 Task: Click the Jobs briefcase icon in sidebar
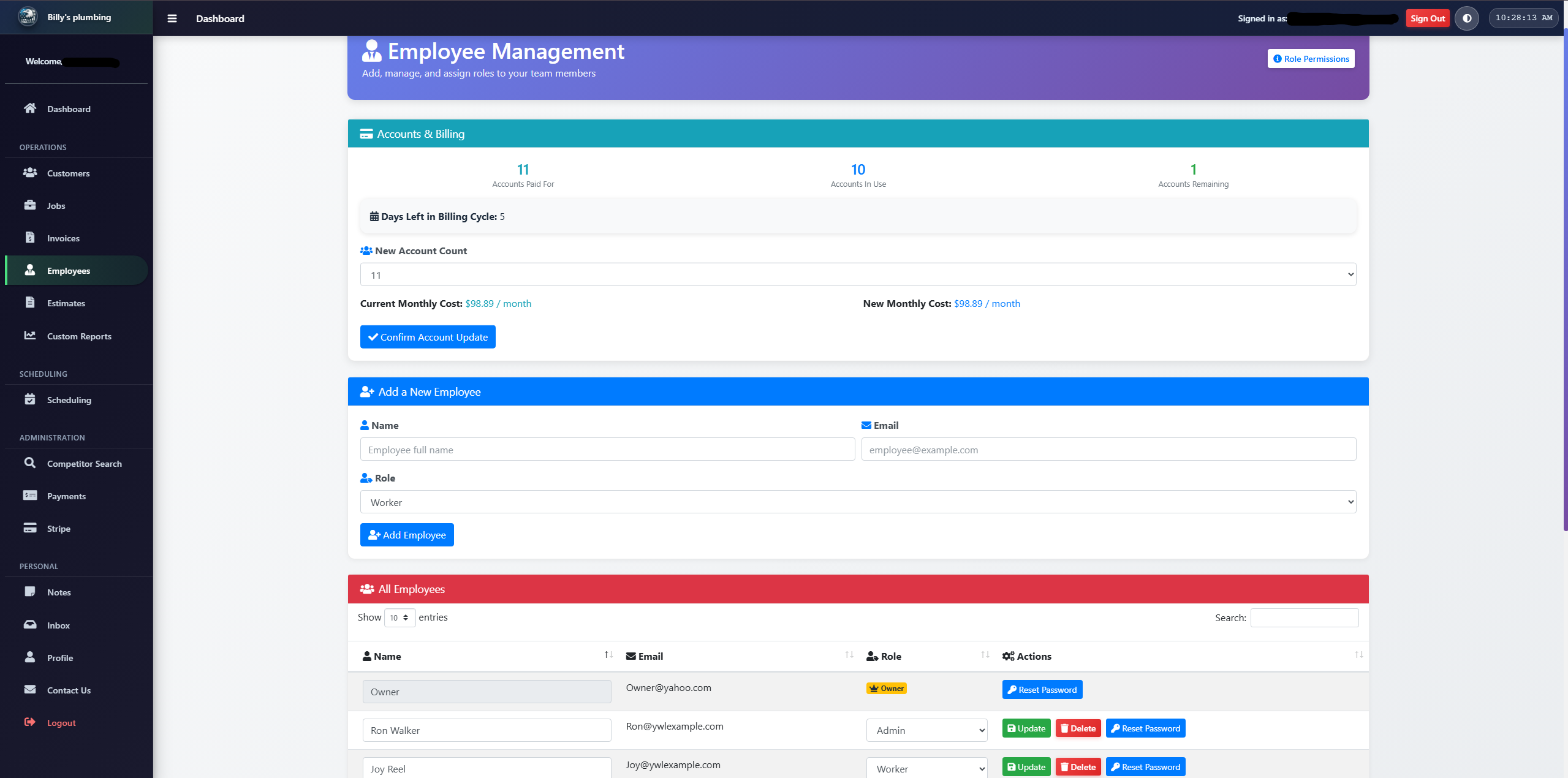pos(29,205)
